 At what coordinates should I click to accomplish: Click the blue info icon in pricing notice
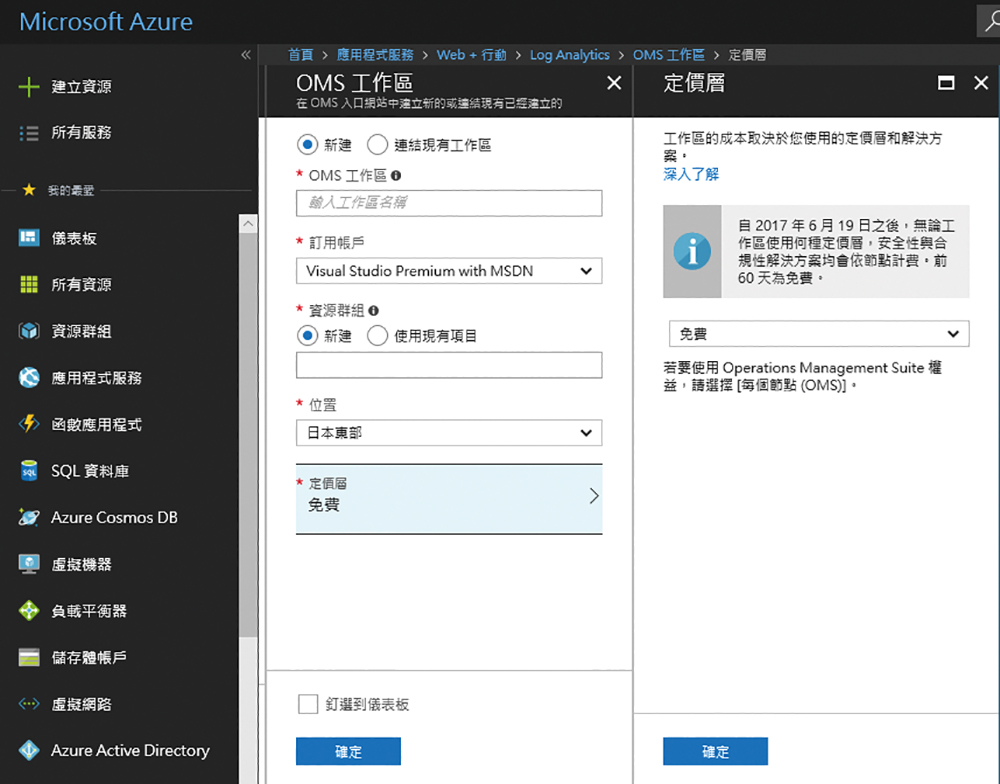692,251
